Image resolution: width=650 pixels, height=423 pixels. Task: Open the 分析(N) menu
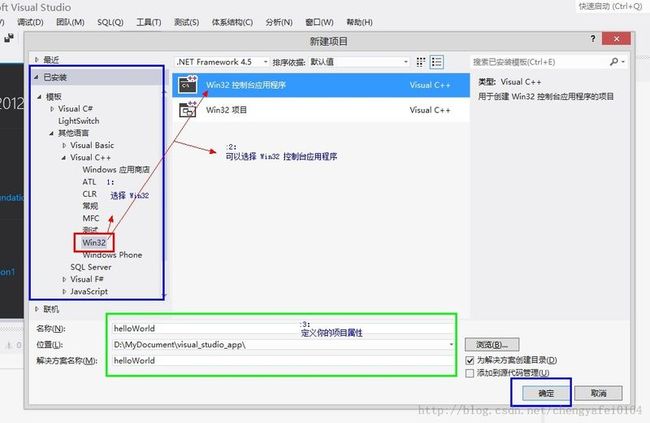[x=279, y=22]
